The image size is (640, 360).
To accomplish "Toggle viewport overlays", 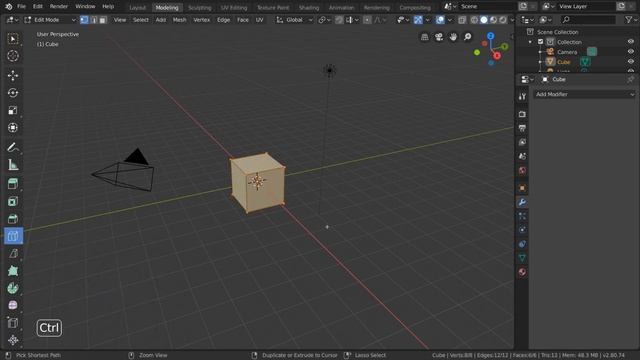I will click(x=440, y=20).
